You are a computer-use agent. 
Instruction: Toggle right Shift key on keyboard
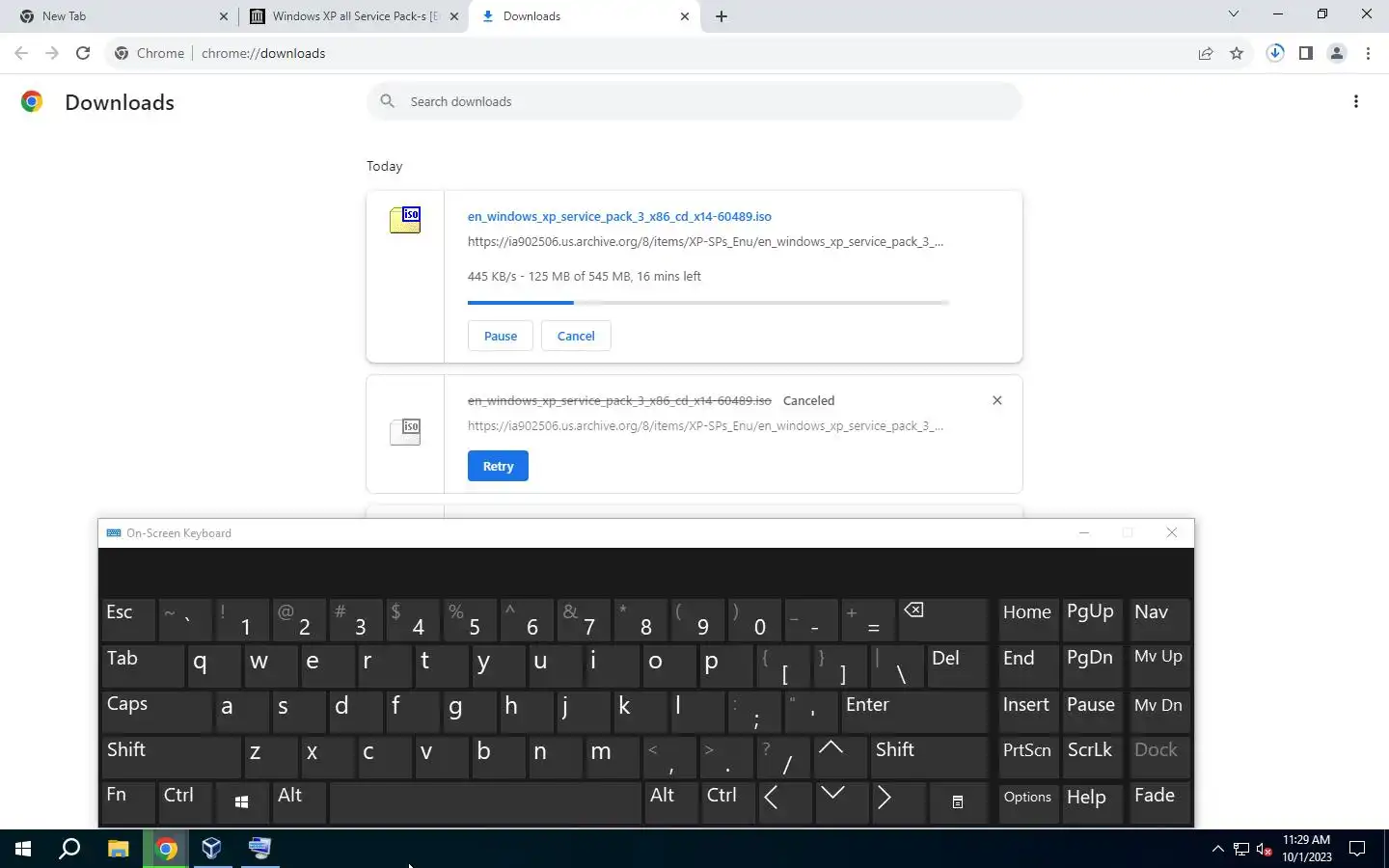[x=929, y=757]
